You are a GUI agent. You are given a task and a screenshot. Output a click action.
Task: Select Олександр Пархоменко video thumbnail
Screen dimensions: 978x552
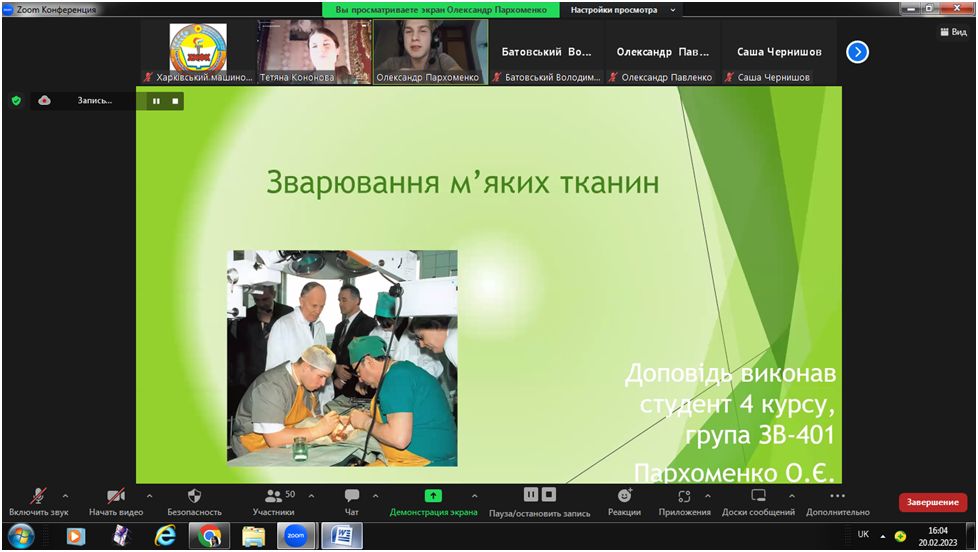tap(430, 52)
